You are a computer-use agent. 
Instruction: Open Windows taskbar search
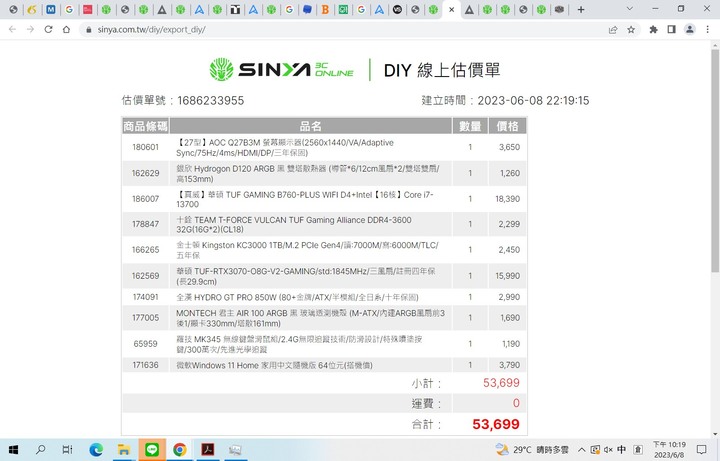click(x=40, y=450)
